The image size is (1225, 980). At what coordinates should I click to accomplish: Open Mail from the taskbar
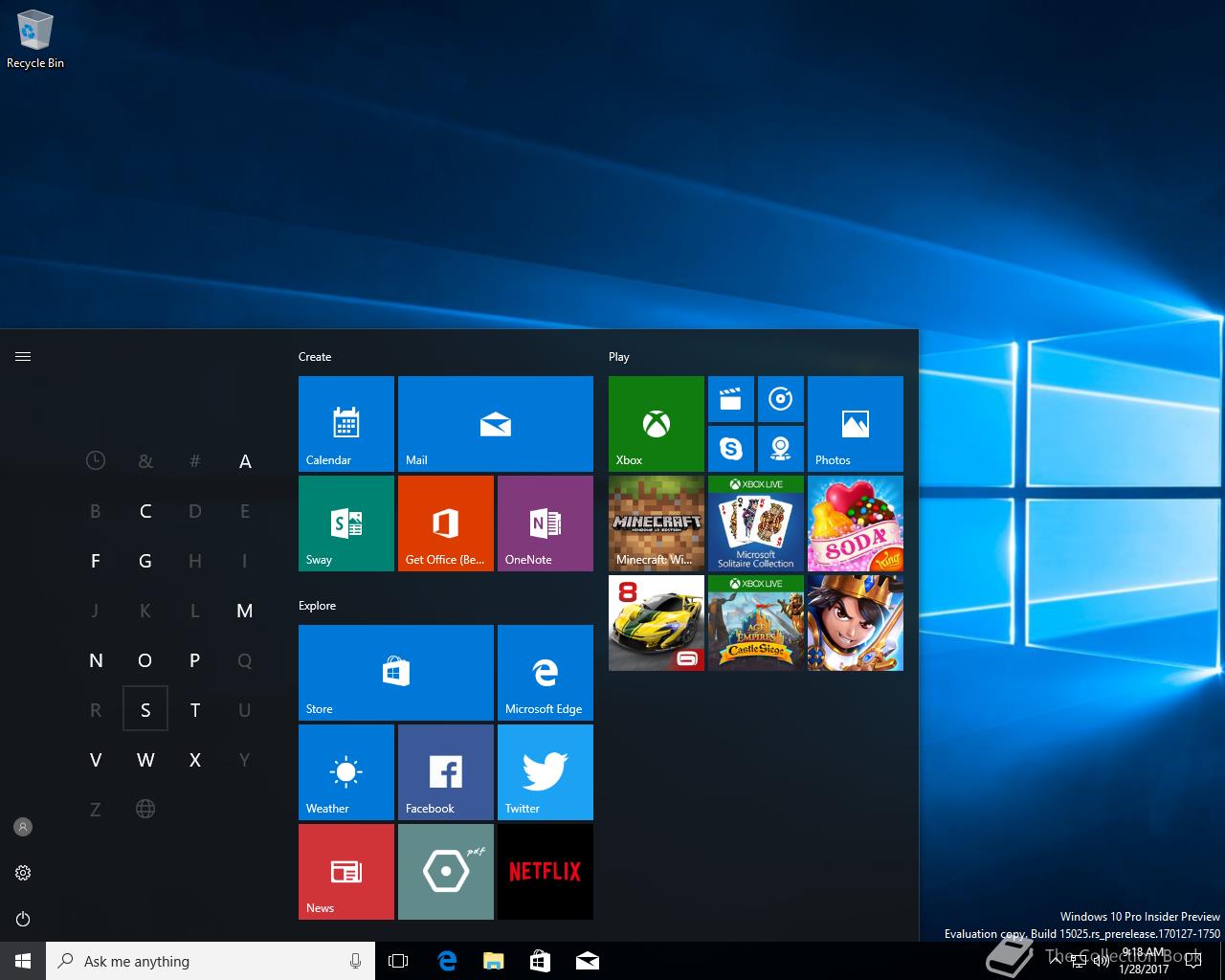coord(588,961)
